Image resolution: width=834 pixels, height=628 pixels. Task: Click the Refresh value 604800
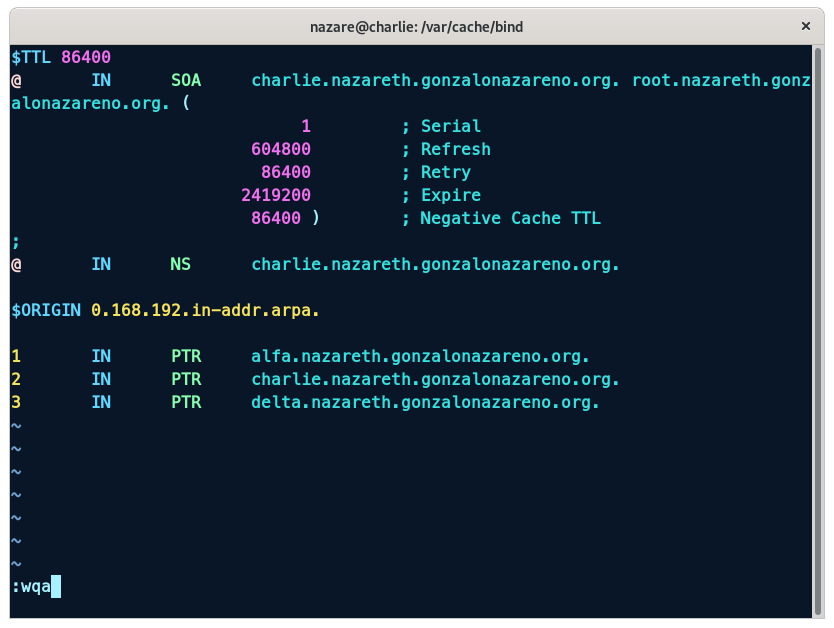click(281, 150)
